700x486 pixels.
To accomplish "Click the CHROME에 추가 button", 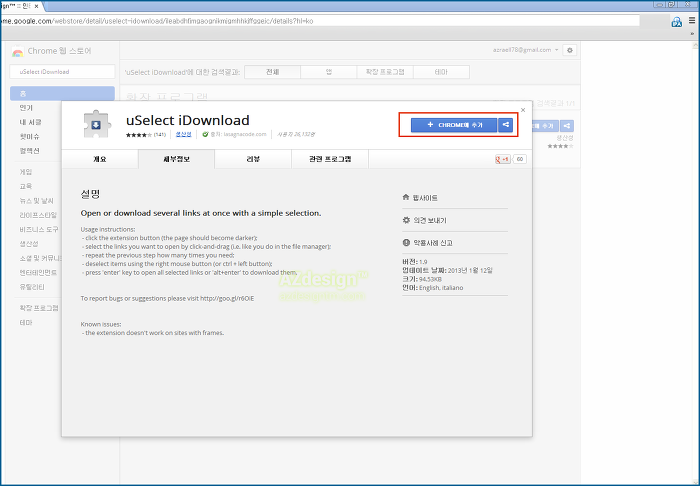I will 454,125.
